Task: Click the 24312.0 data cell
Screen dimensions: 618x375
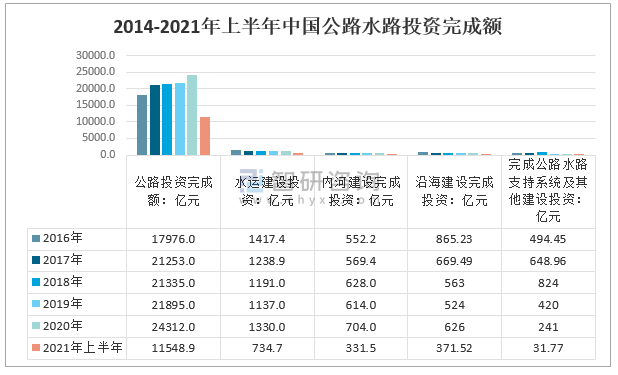Action: pyautogui.click(x=173, y=327)
